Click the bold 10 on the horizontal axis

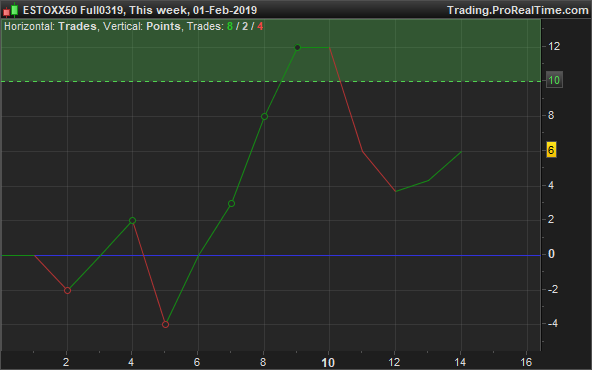pos(328,363)
